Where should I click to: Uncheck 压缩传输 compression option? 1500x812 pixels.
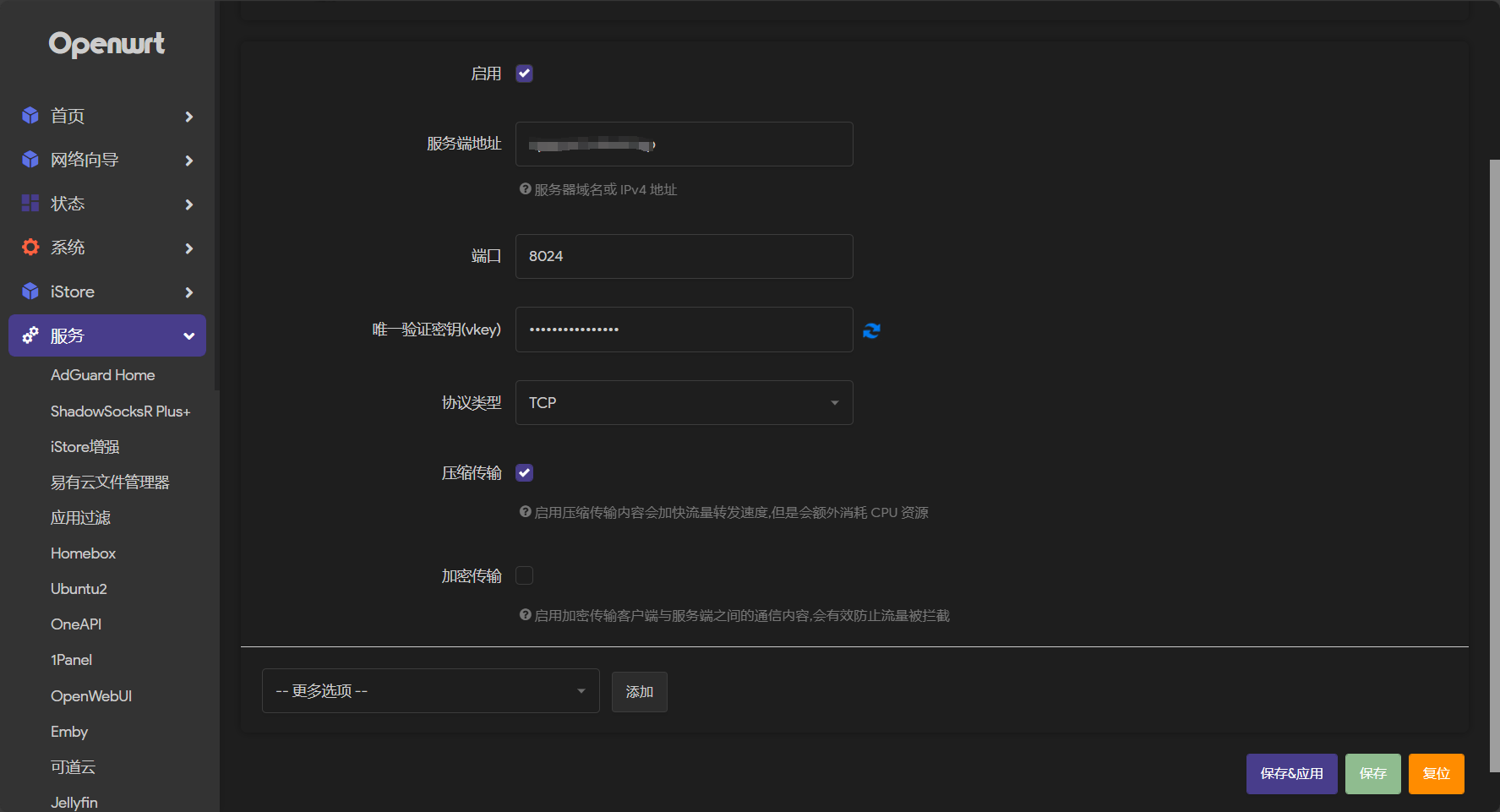(524, 472)
